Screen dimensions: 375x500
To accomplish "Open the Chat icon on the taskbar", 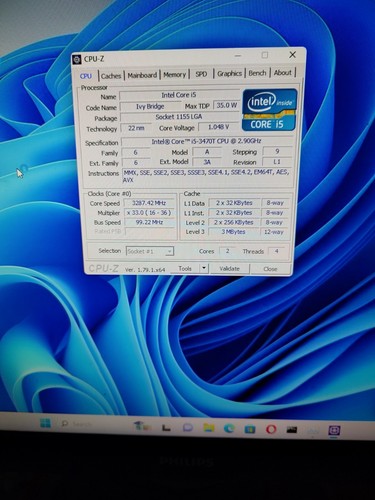I will pos(188,427).
